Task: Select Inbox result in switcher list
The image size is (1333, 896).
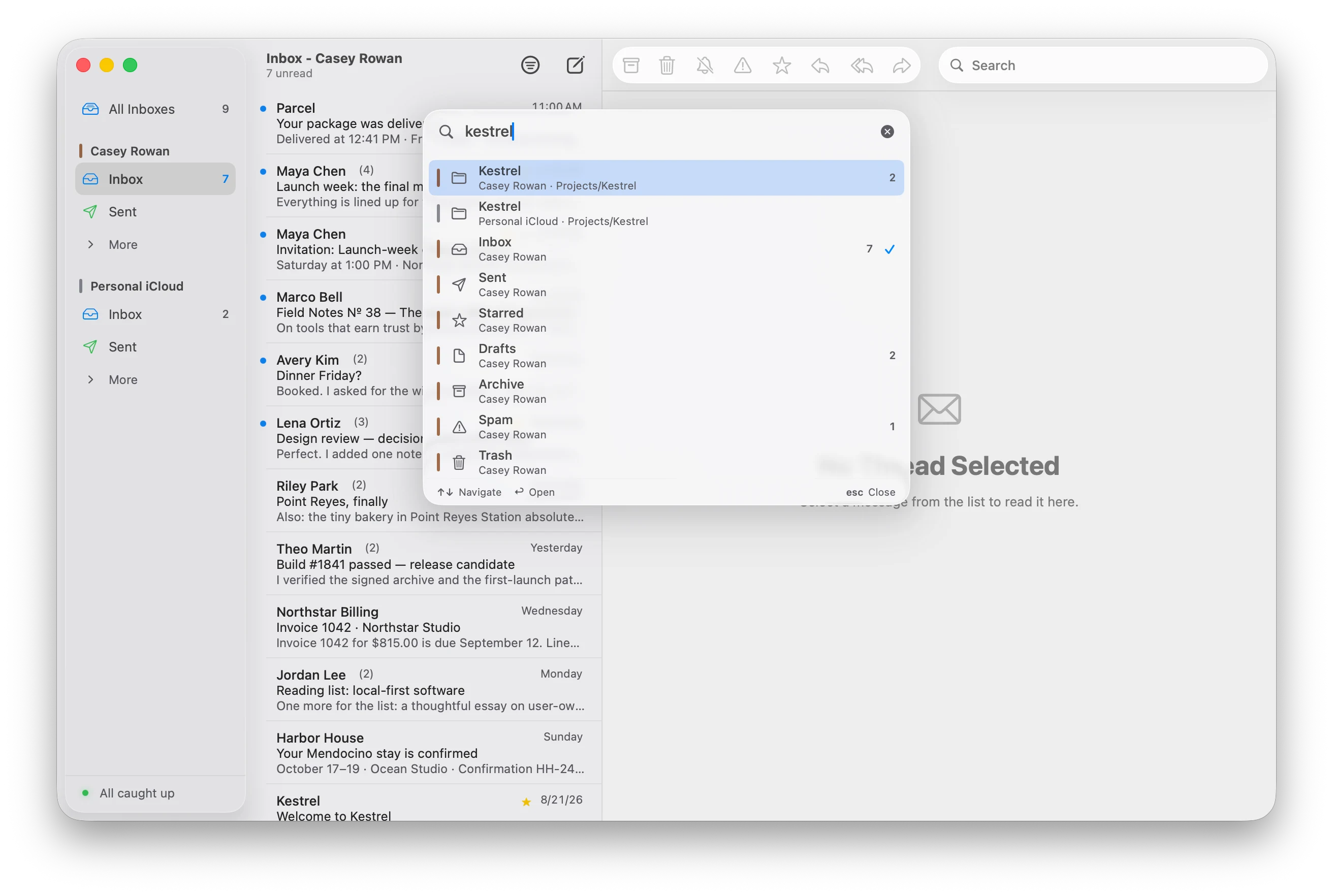Action: click(x=665, y=248)
